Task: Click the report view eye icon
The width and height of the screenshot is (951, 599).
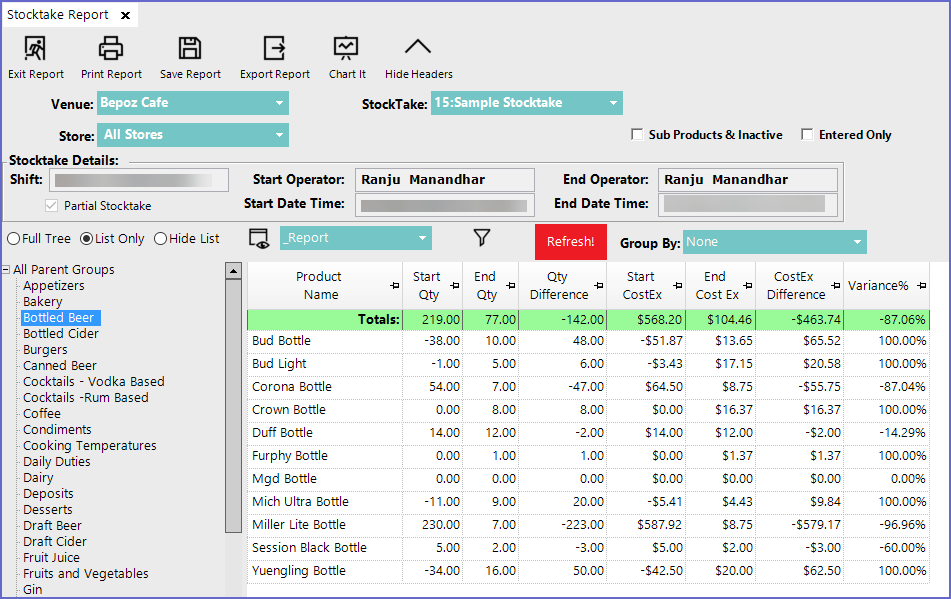Action: click(x=259, y=238)
